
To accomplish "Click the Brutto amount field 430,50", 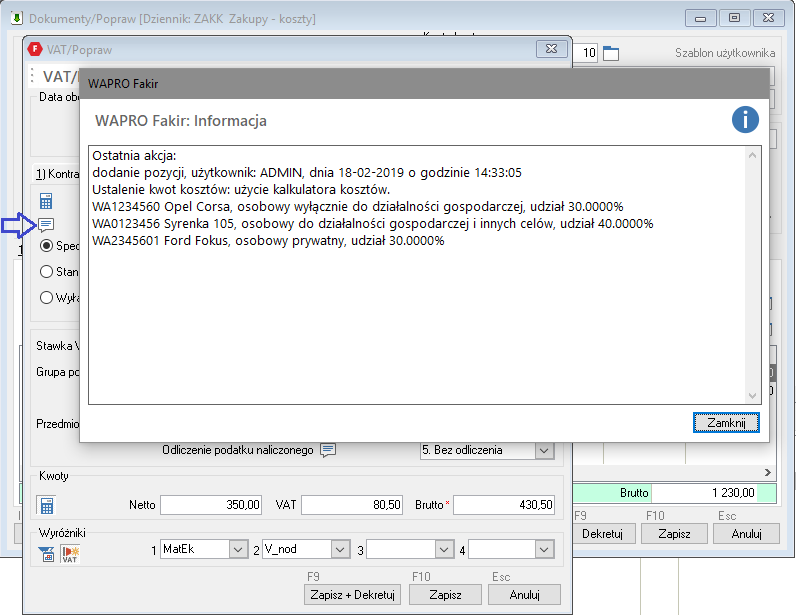I will (504, 505).
